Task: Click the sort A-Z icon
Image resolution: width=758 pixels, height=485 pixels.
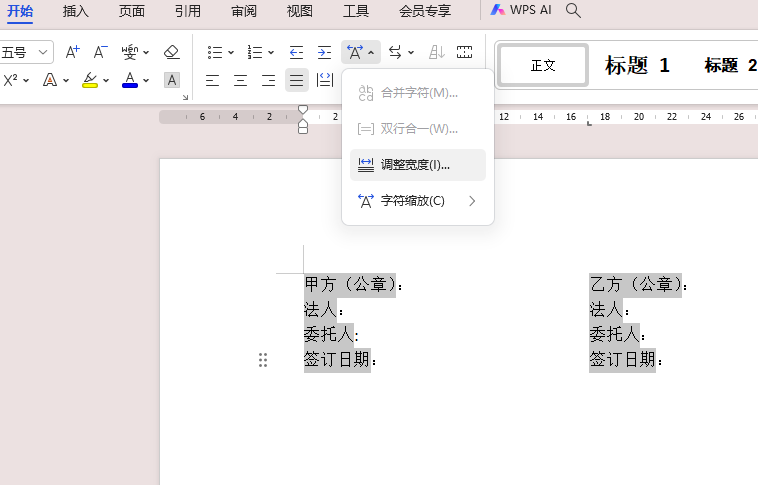Action: point(437,52)
